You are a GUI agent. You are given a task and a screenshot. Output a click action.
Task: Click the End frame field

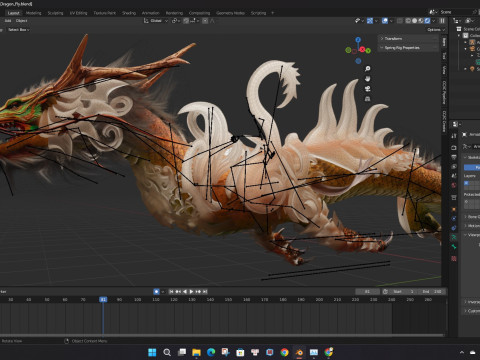coord(432,292)
